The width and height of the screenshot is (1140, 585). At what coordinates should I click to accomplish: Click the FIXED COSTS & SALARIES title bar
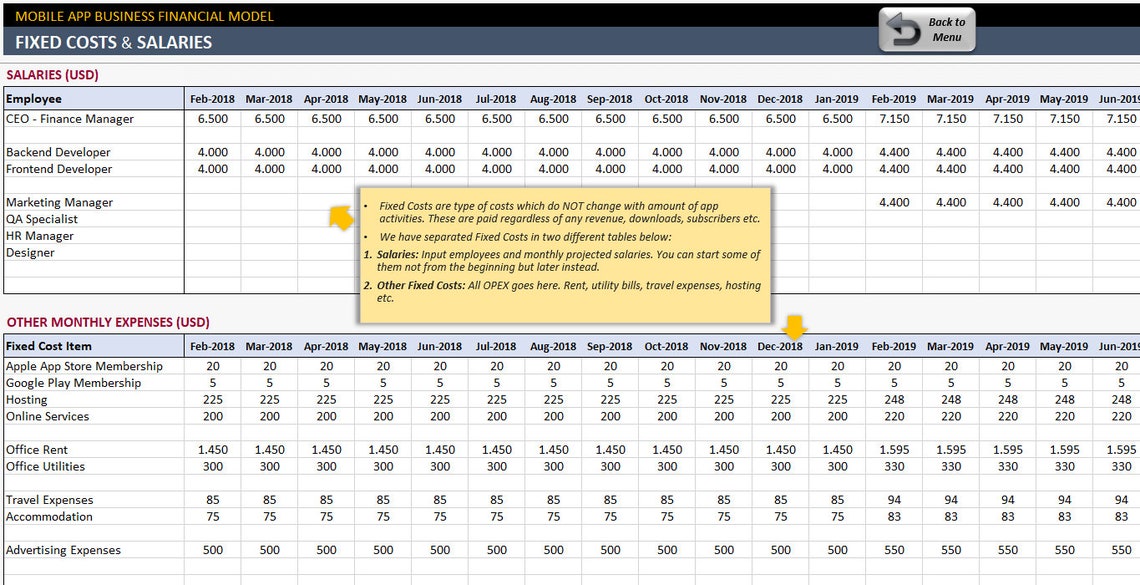[x=113, y=42]
